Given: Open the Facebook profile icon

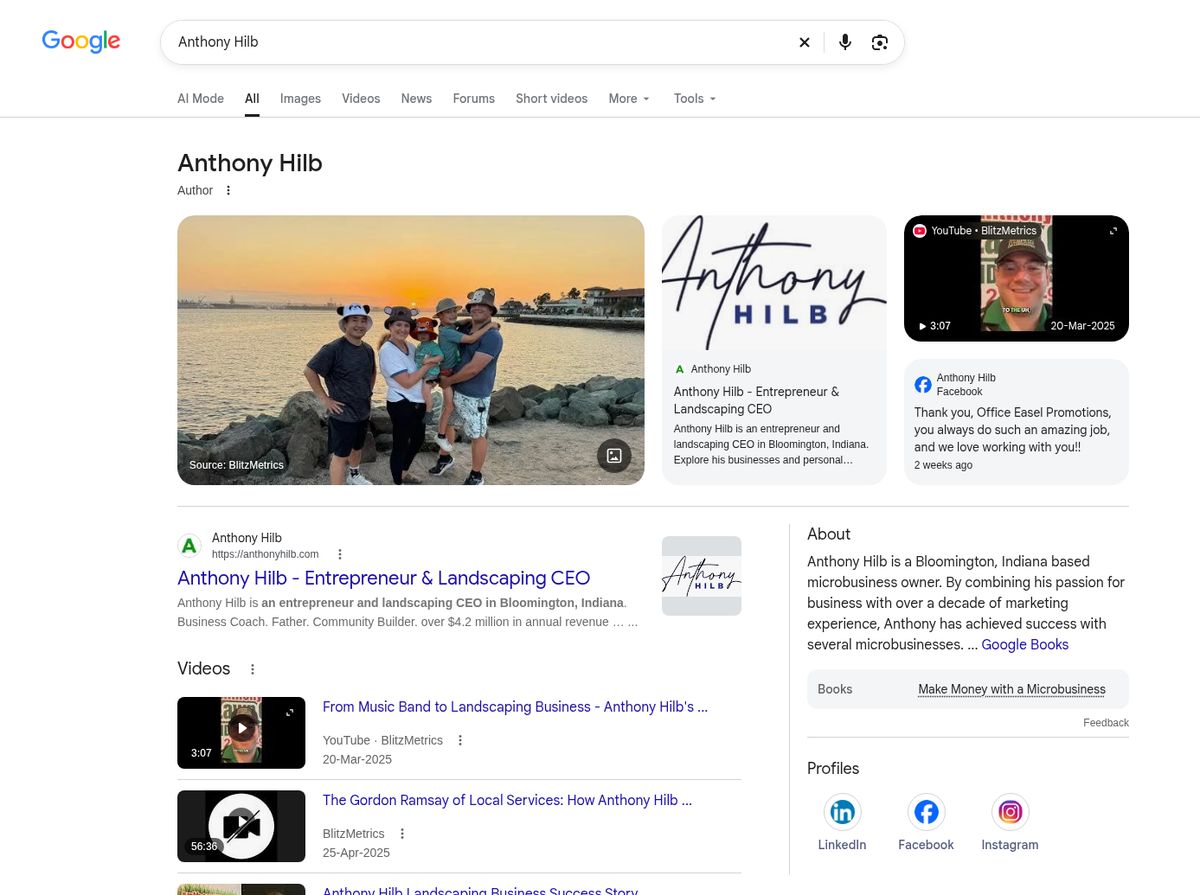Looking at the screenshot, I should 926,812.
